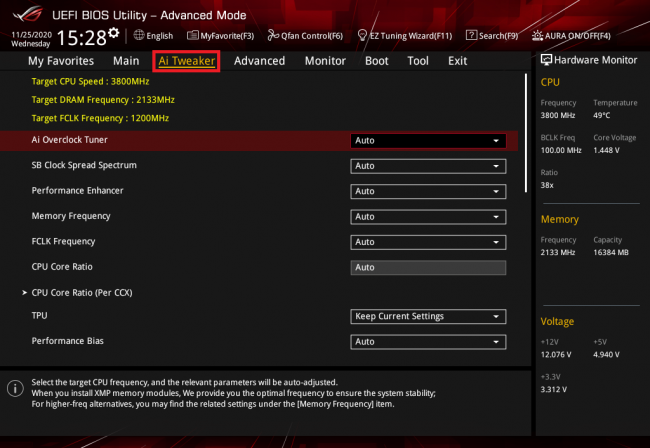Click Memory section heading in monitor
650x448 pixels.
tap(560, 219)
